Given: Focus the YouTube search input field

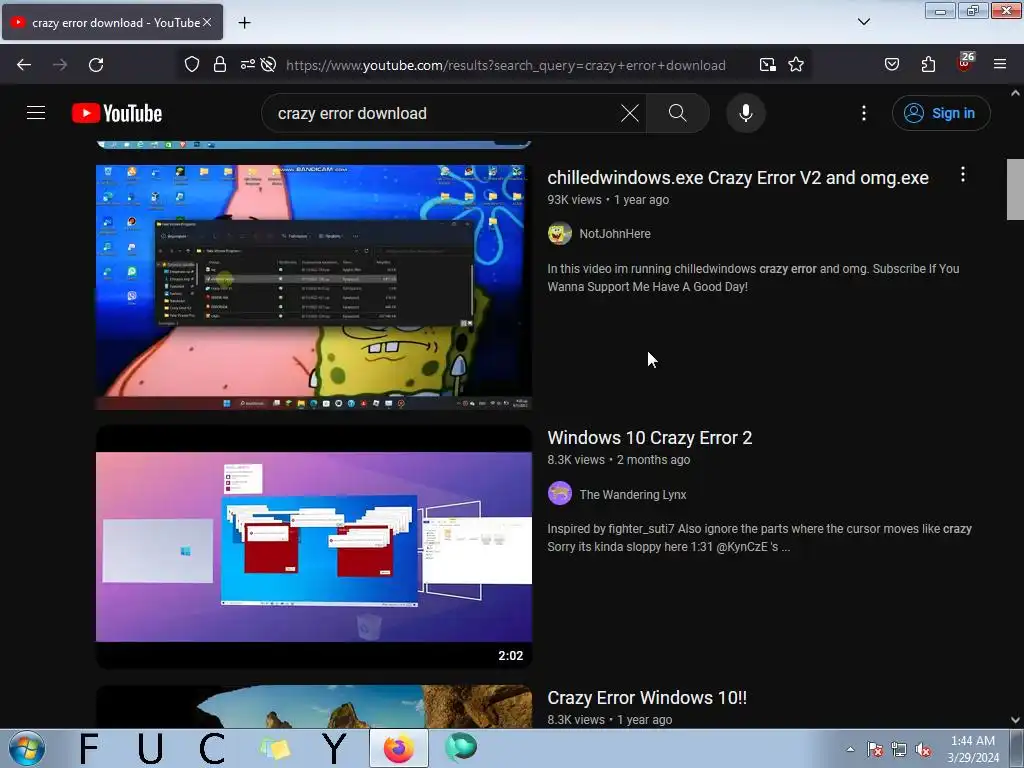Looking at the screenshot, I should click(x=444, y=113).
